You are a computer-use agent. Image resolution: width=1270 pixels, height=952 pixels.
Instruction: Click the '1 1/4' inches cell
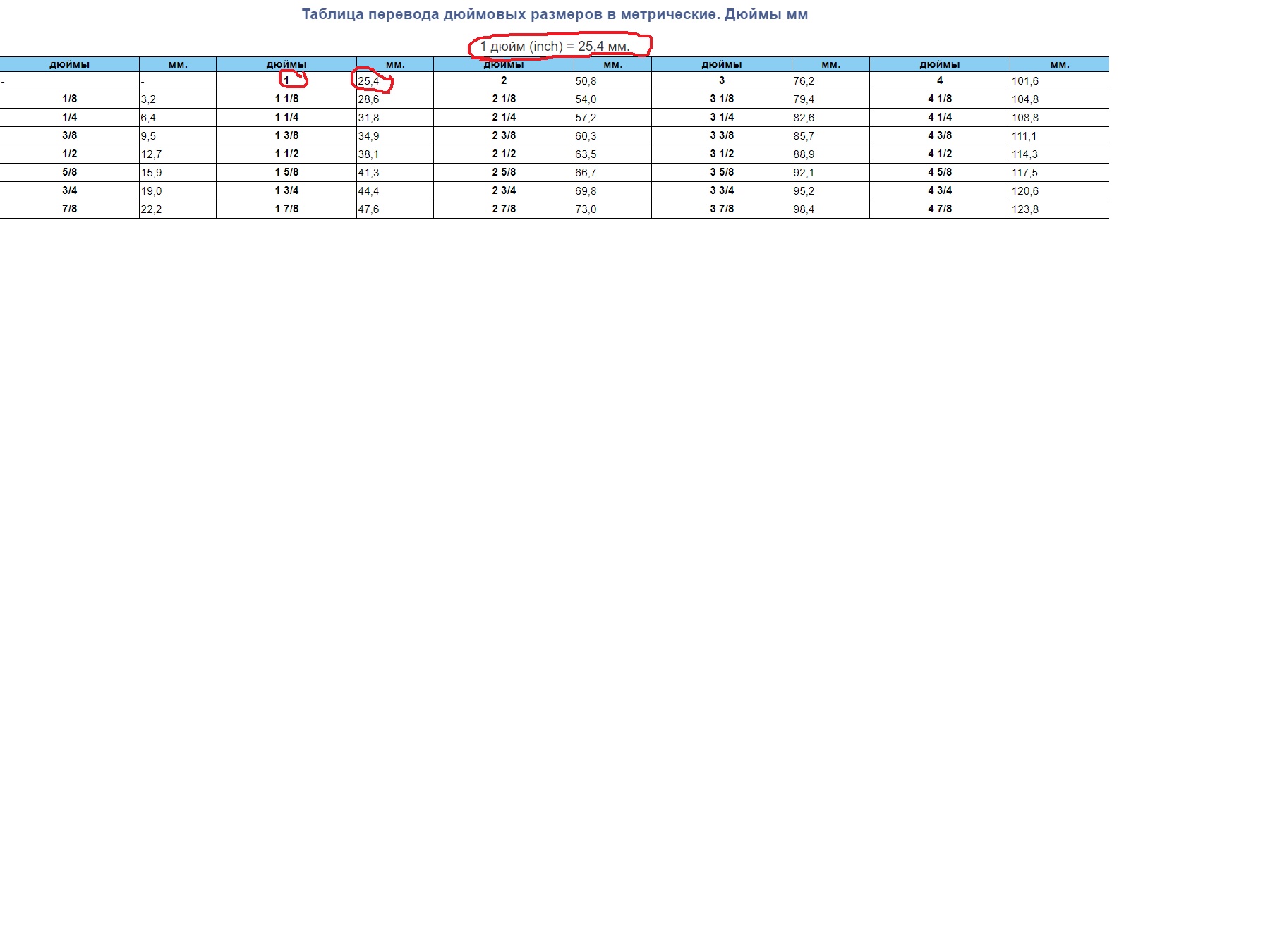pos(286,117)
